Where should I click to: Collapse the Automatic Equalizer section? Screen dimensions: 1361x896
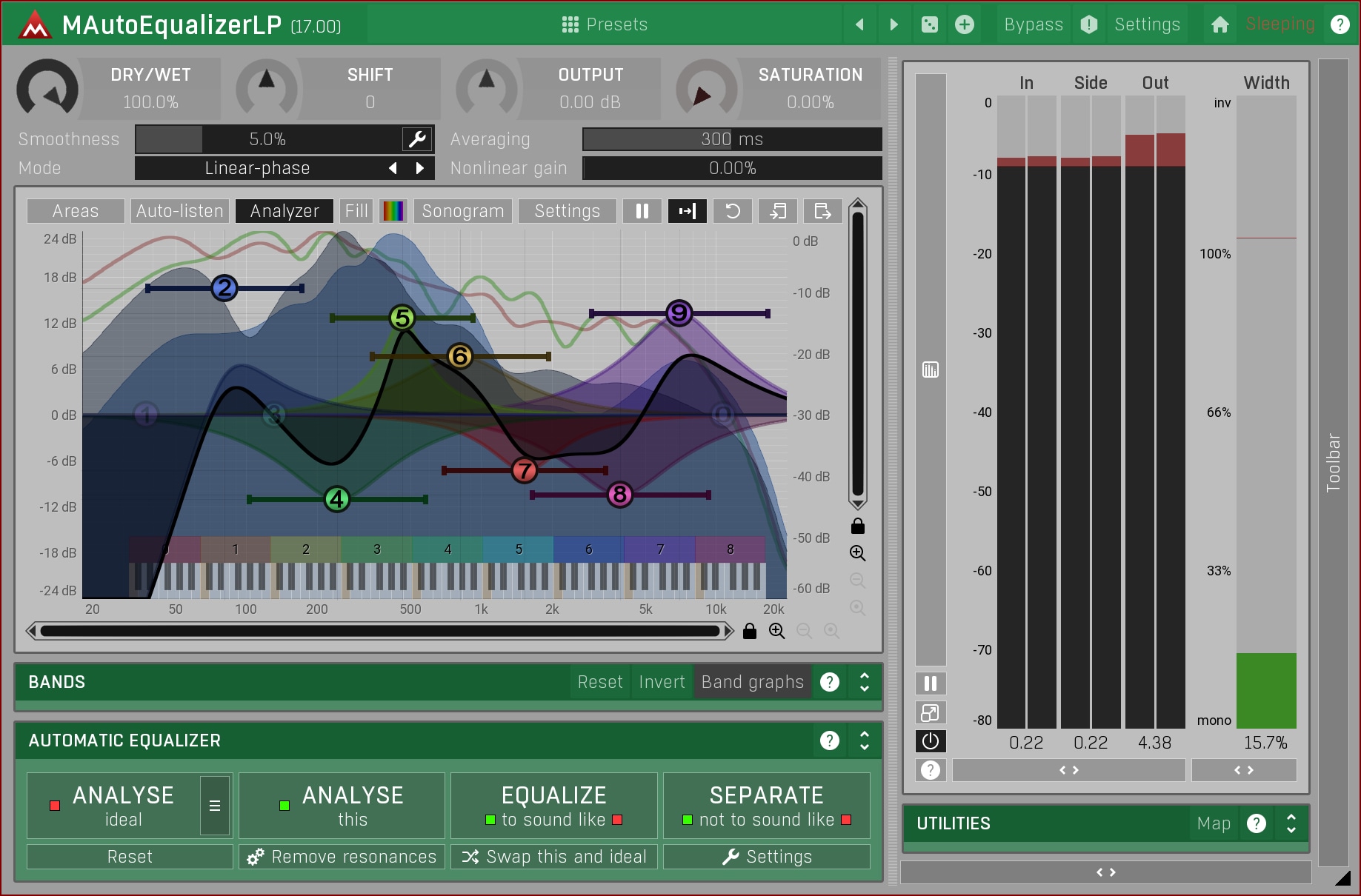click(864, 740)
